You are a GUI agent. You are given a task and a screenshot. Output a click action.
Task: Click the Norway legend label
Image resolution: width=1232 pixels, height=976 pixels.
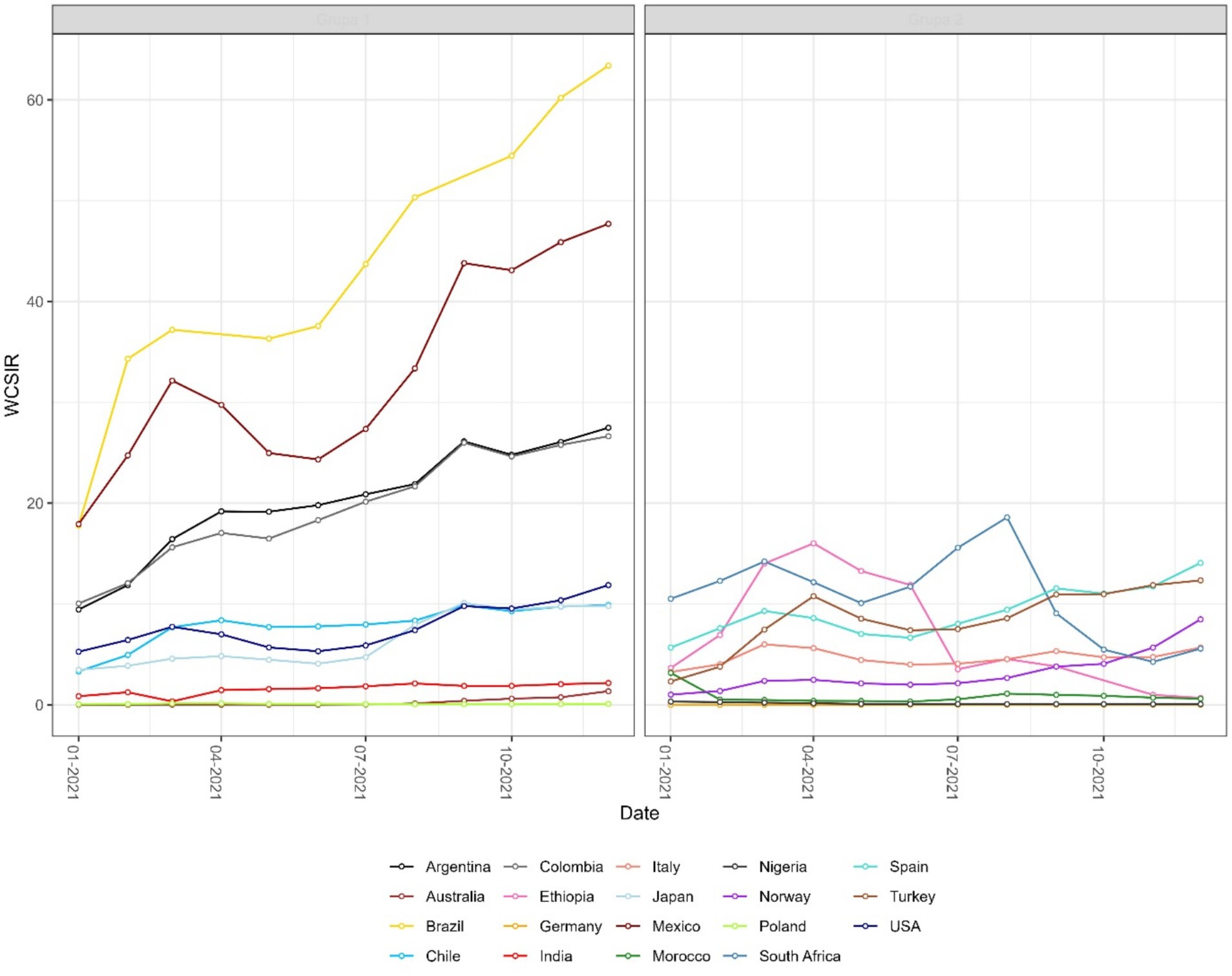784,896
